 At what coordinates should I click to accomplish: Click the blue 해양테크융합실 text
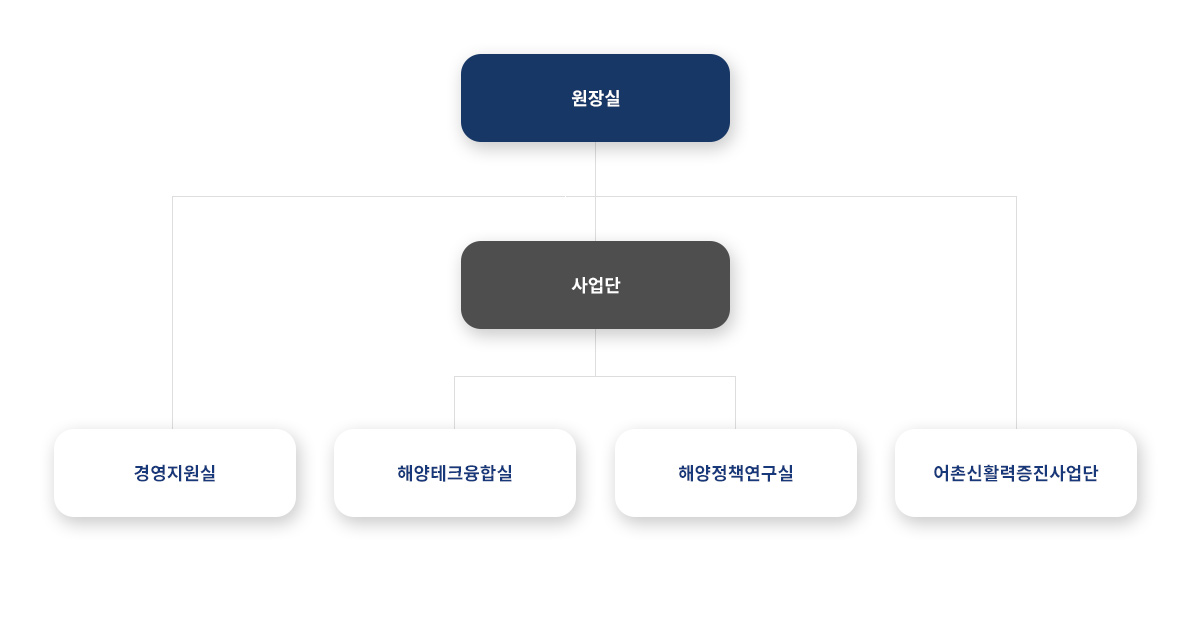point(455,473)
